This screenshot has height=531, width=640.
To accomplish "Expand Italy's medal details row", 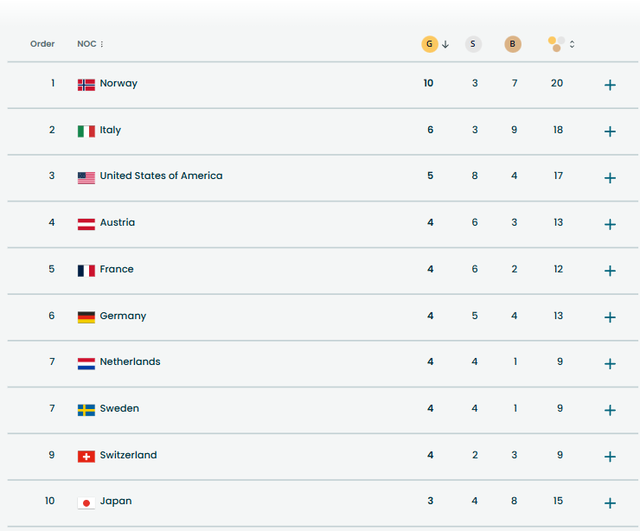I will [x=610, y=131].
